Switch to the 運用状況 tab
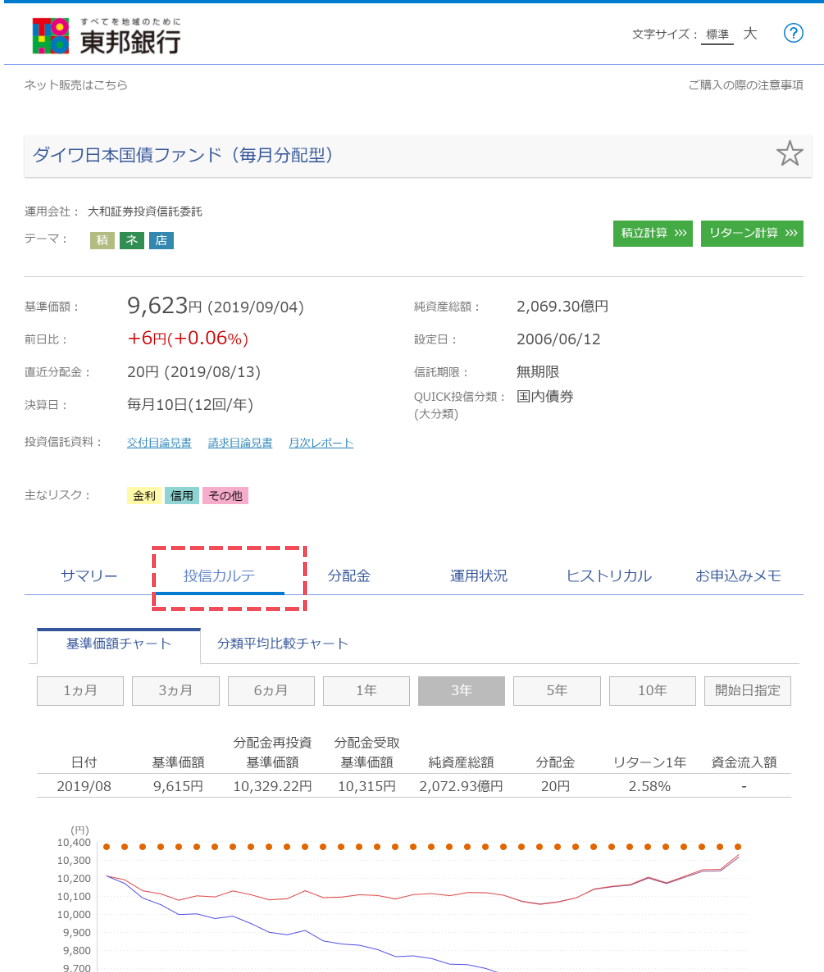Image resolution: width=824 pixels, height=972 pixels. (479, 576)
